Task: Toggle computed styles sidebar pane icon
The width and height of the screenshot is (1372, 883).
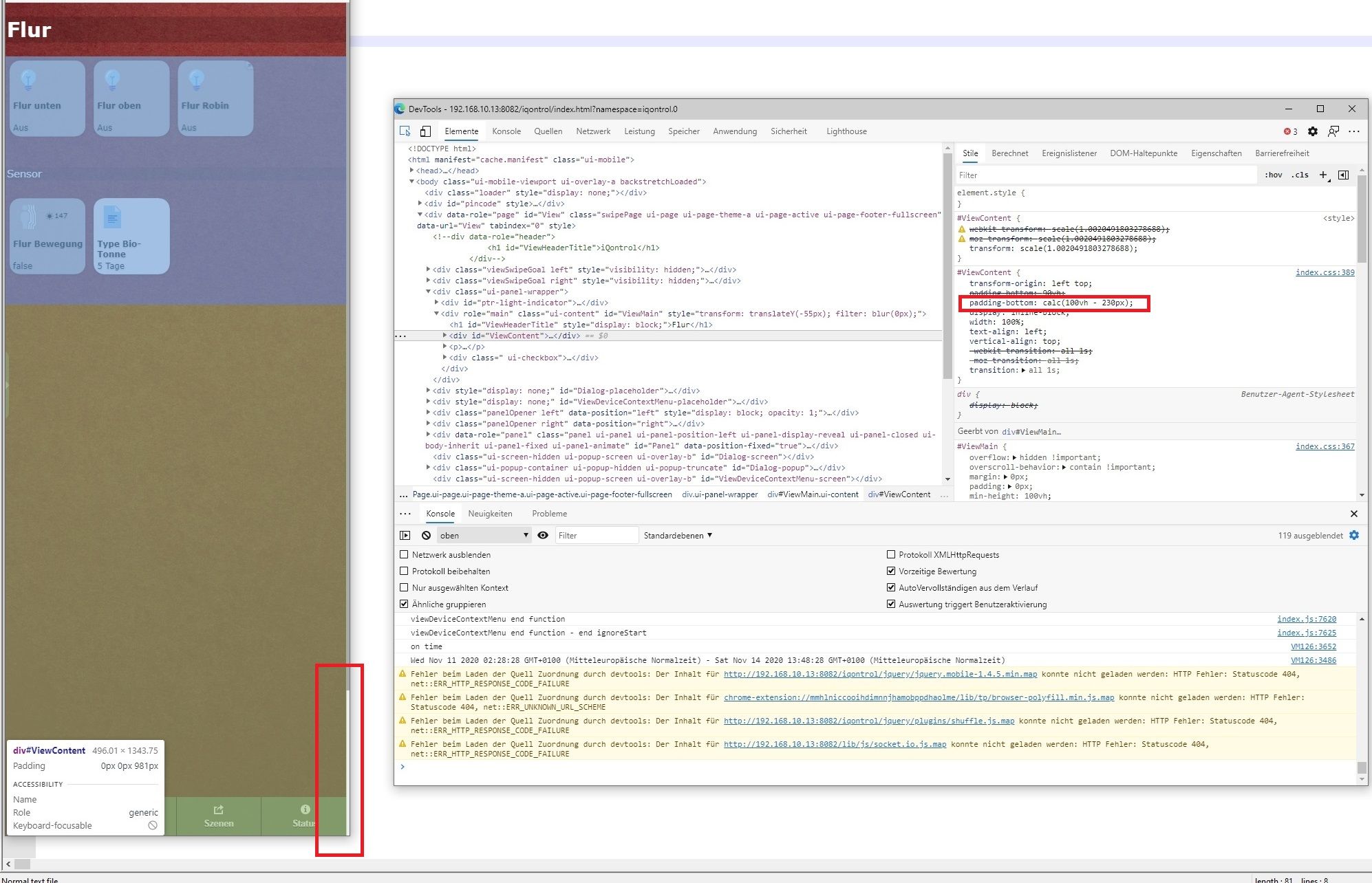Action: coord(1343,175)
